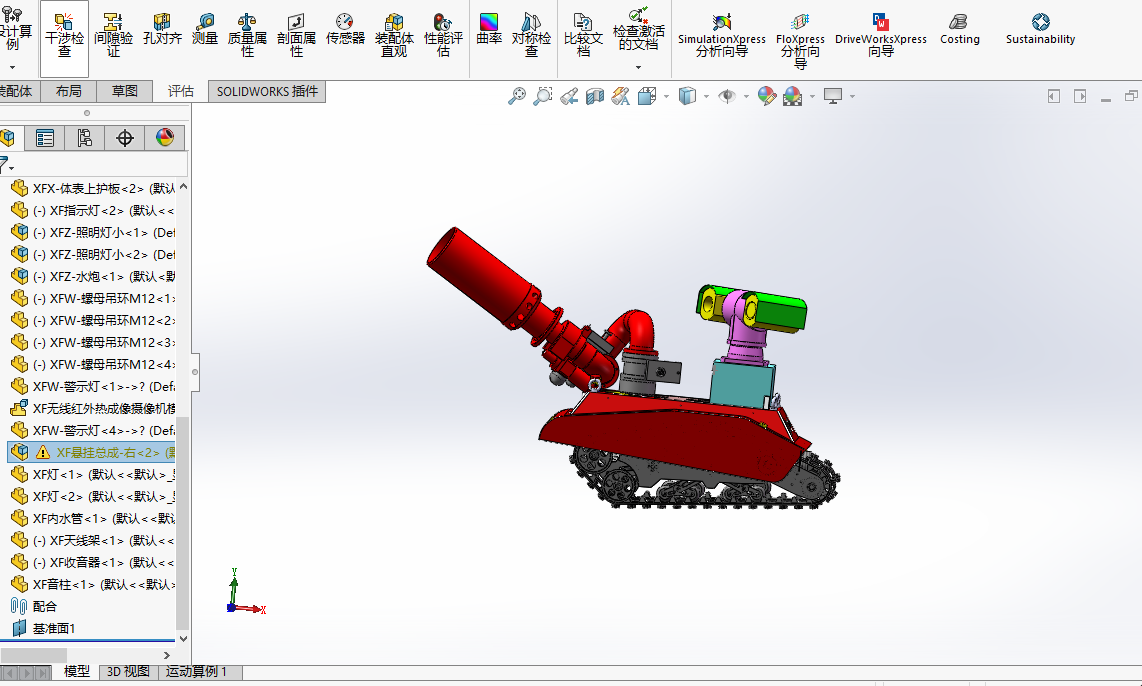Screen dimensions: 1142x686
Task: Switch to 运动算例 1 bottom tab
Action: pyautogui.click(x=197, y=671)
